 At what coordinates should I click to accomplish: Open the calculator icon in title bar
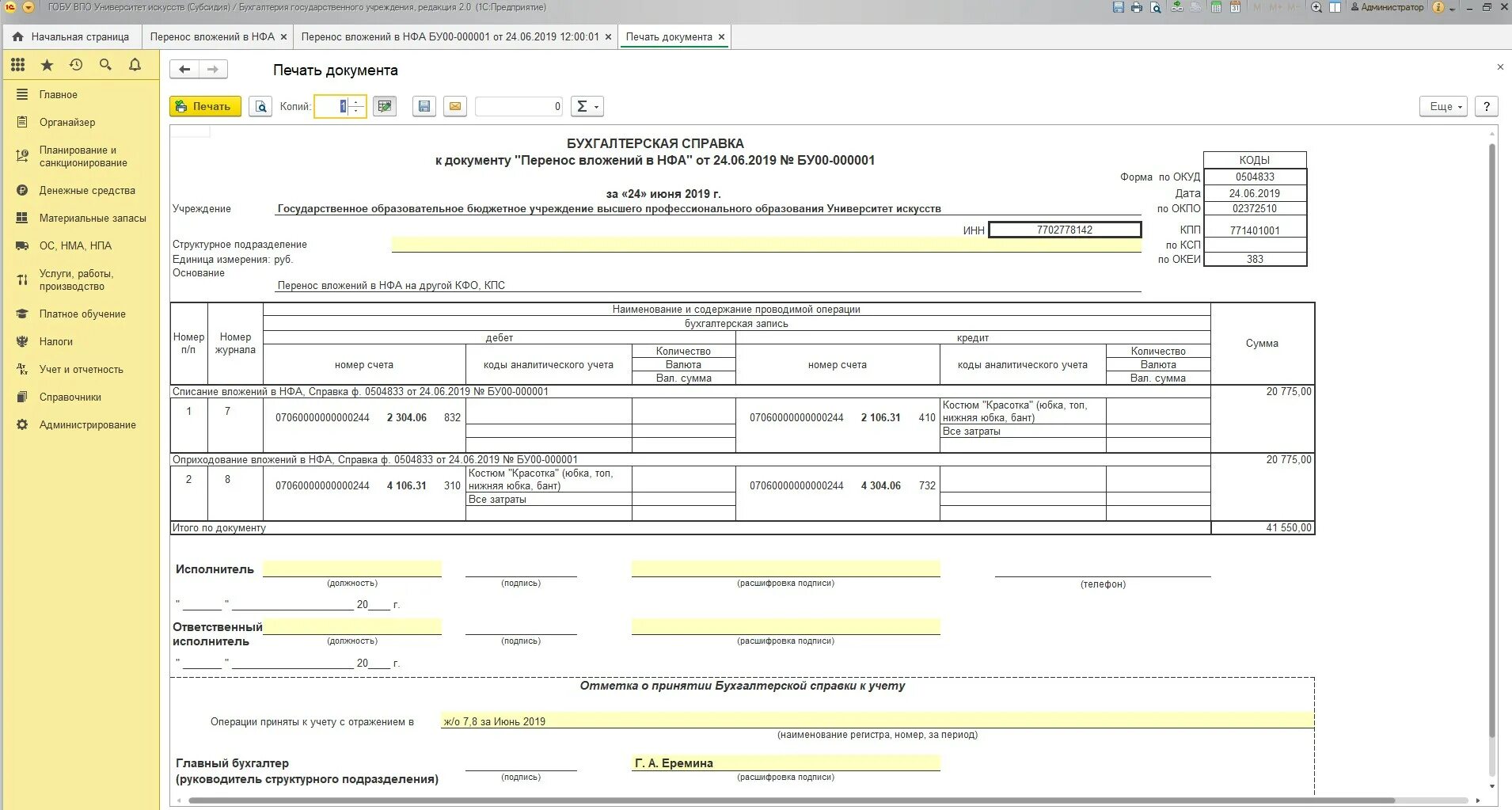click(x=1215, y=7)
